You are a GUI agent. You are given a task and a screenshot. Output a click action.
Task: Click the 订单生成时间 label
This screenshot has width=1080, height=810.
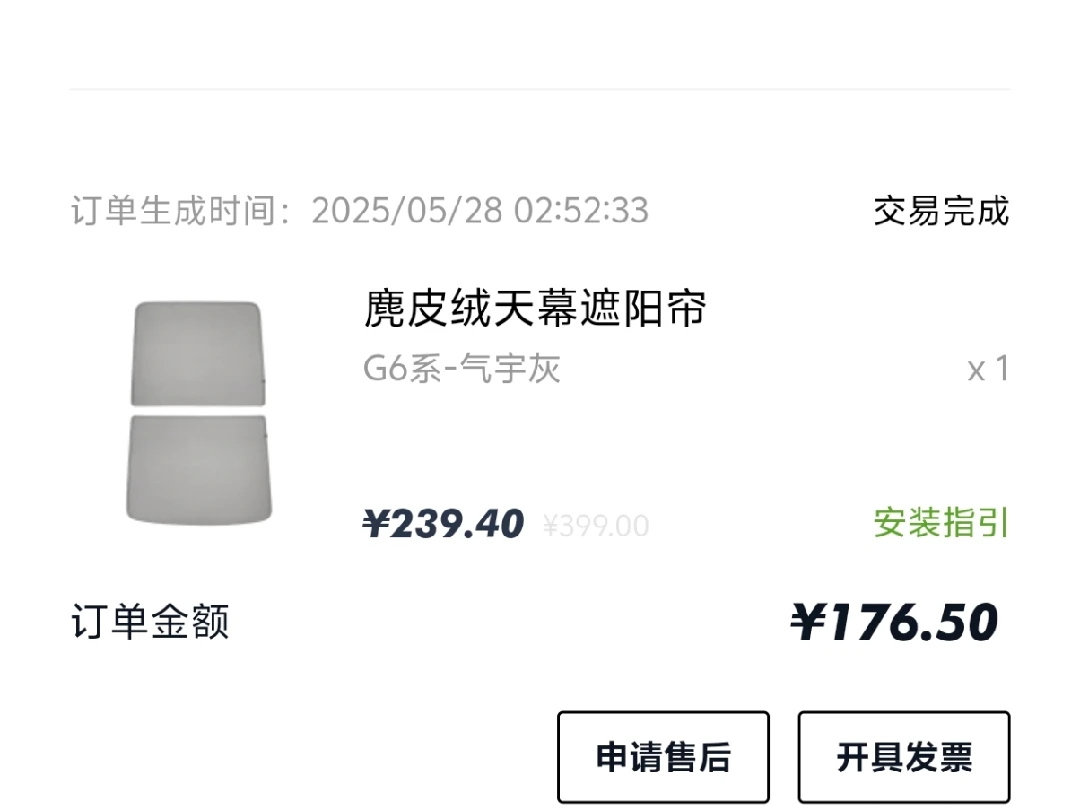[x=175, y=211]
